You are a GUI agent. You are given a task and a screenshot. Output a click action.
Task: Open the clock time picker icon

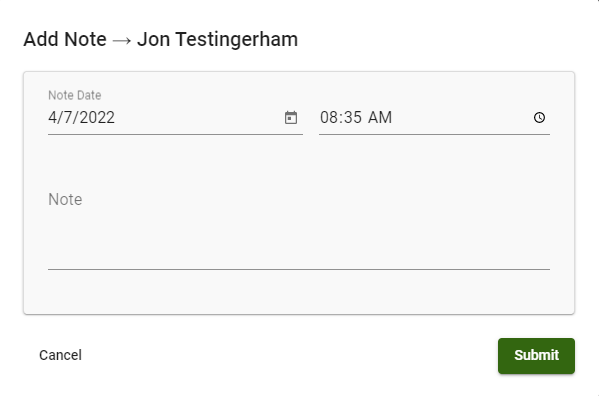(x=539, y=118)
